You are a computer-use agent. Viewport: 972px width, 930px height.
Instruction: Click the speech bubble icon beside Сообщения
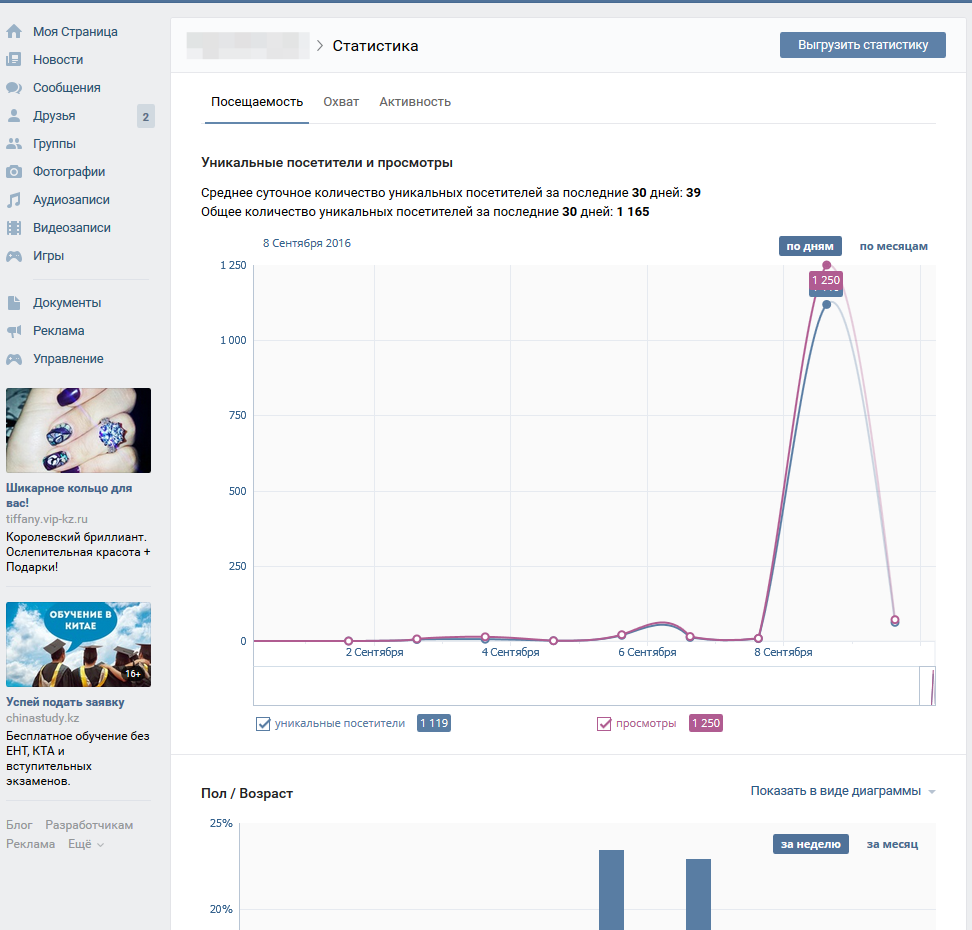pos(14,87)
